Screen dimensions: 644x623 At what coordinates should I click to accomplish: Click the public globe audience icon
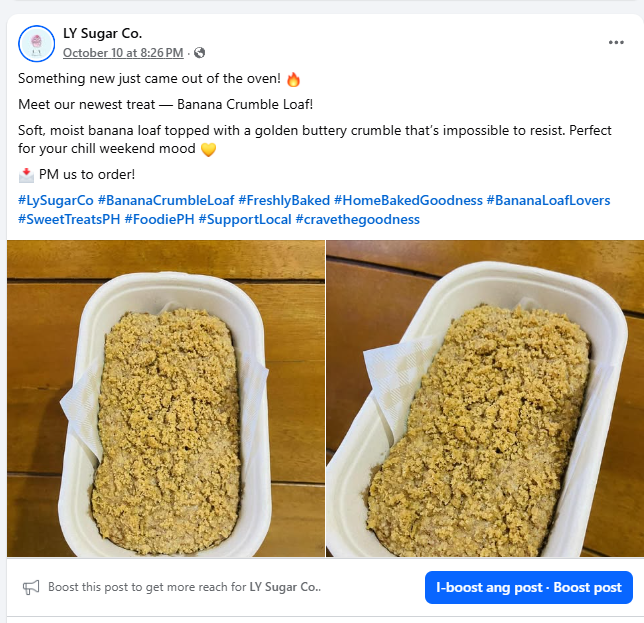tap(199, 53)
